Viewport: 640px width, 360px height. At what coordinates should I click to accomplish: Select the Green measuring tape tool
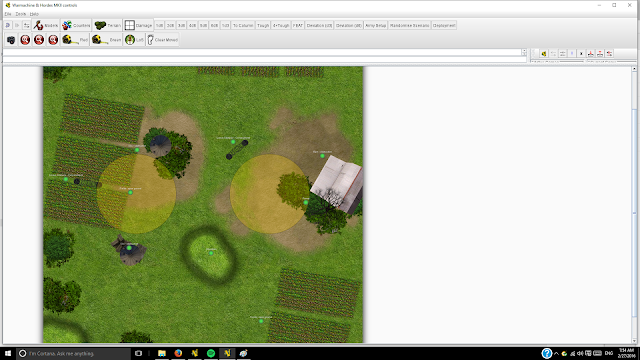[x=106, y=40]
